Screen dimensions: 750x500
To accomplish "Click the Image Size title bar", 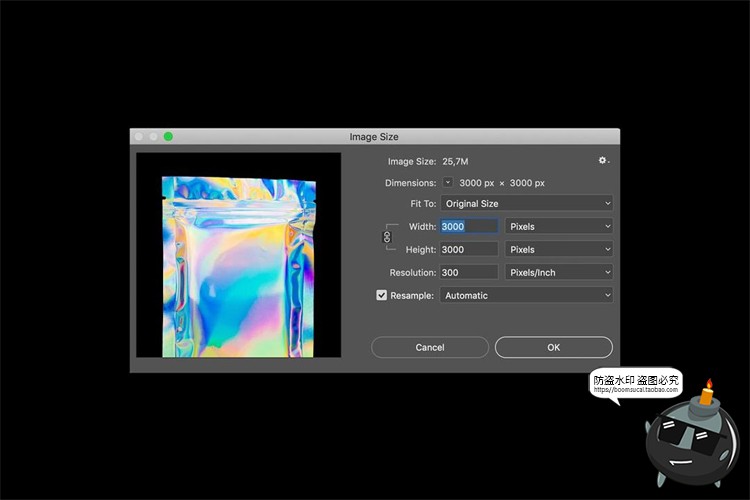I will (375, 137).
